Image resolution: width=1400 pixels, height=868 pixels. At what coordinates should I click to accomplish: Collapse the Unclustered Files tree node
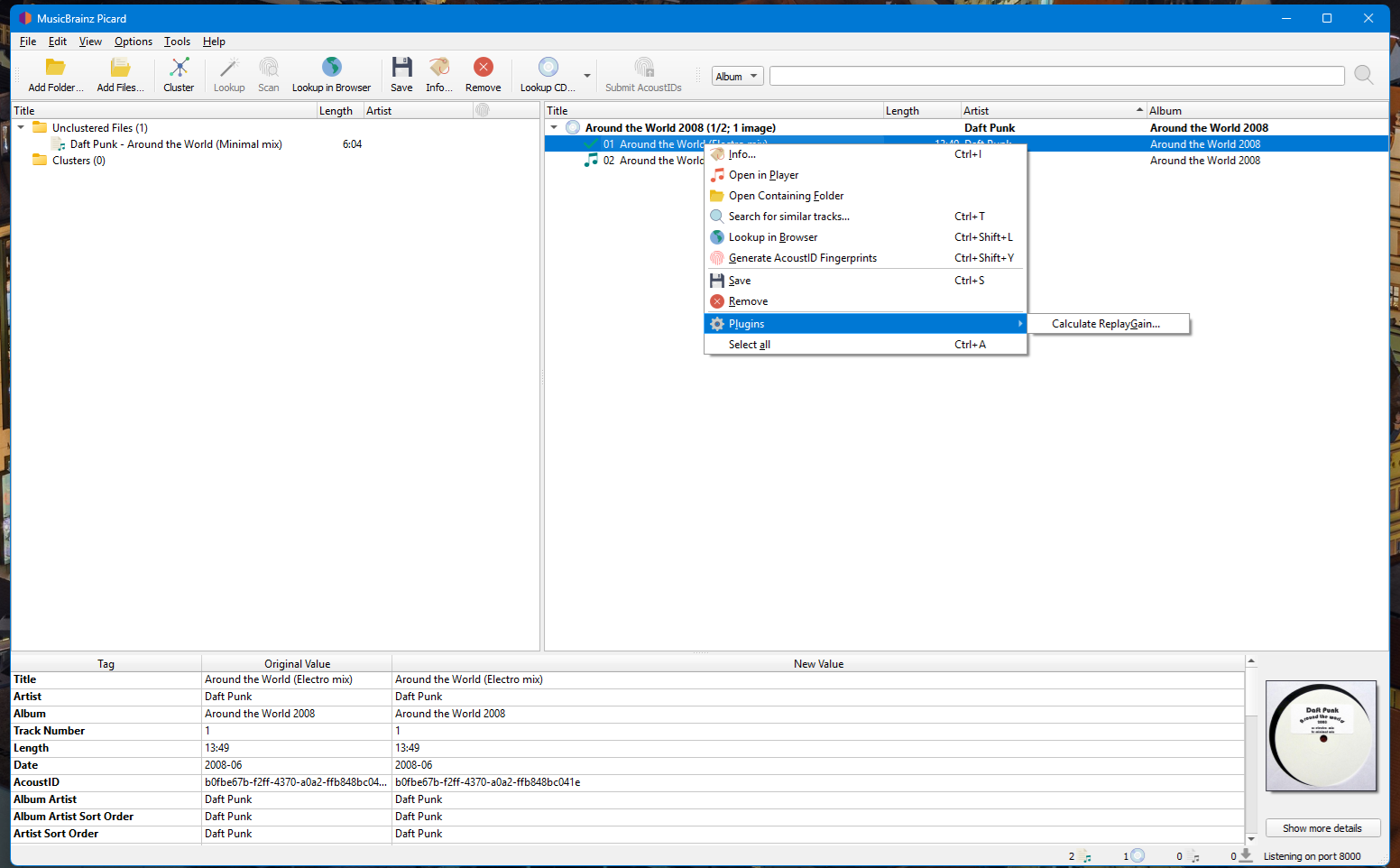pos(21,128)
